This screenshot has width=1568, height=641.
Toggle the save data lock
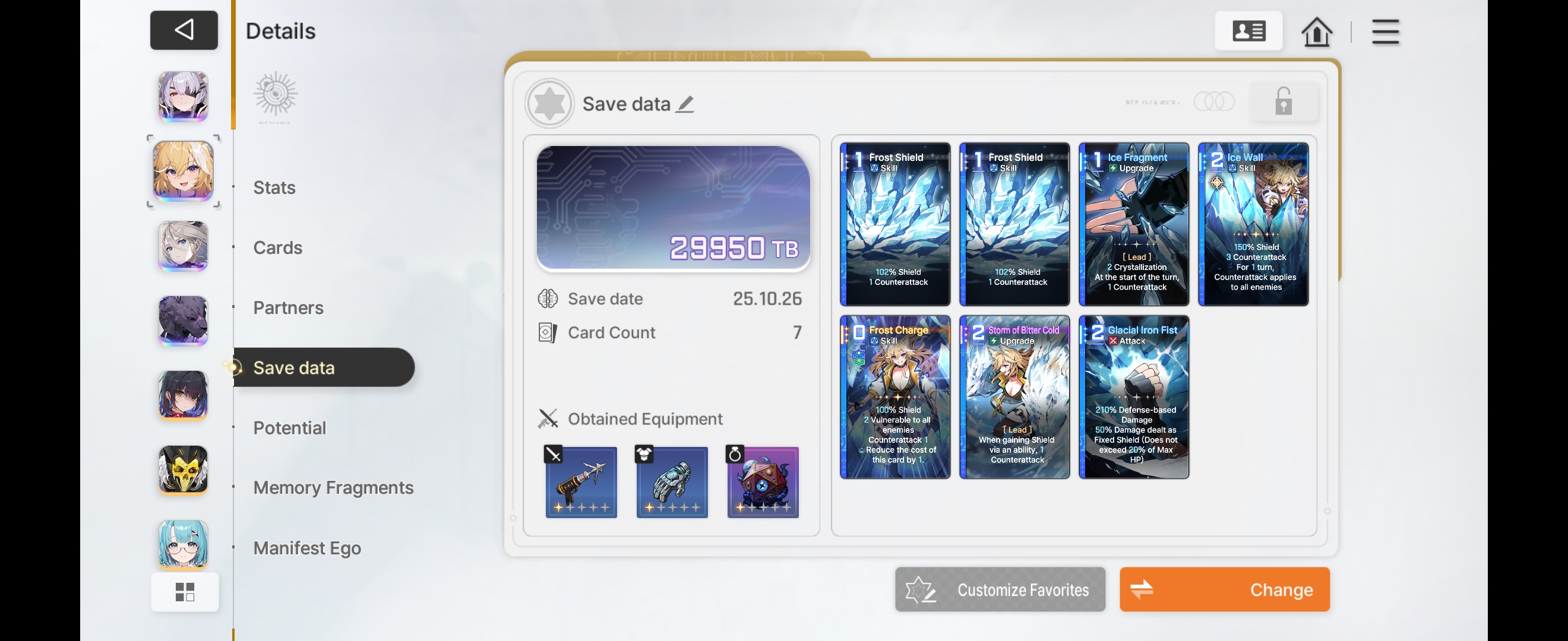[1283, 101]
